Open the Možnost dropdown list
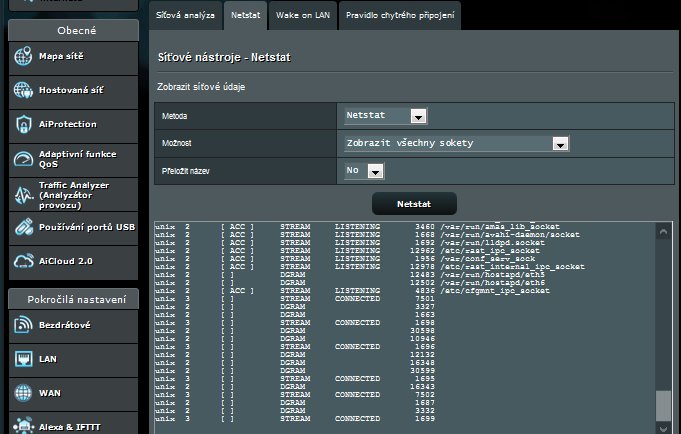681x434 pixels. (x=455, y=144)
